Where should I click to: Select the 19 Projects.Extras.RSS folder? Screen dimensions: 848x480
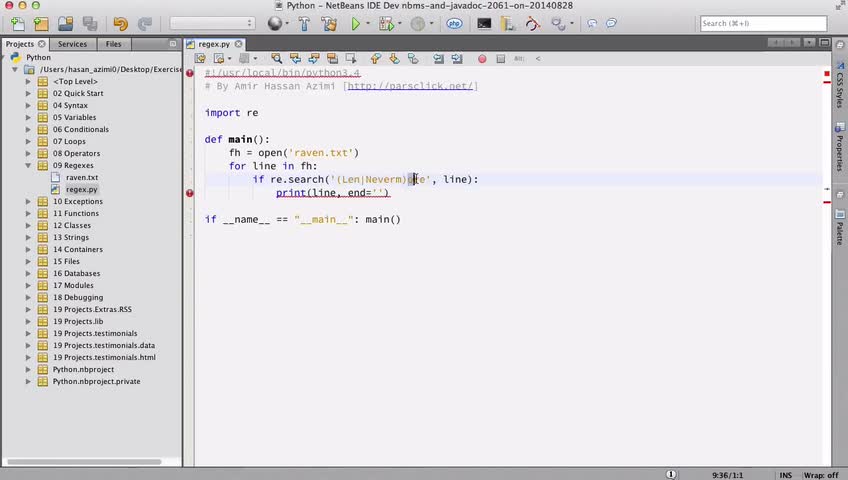92,309
